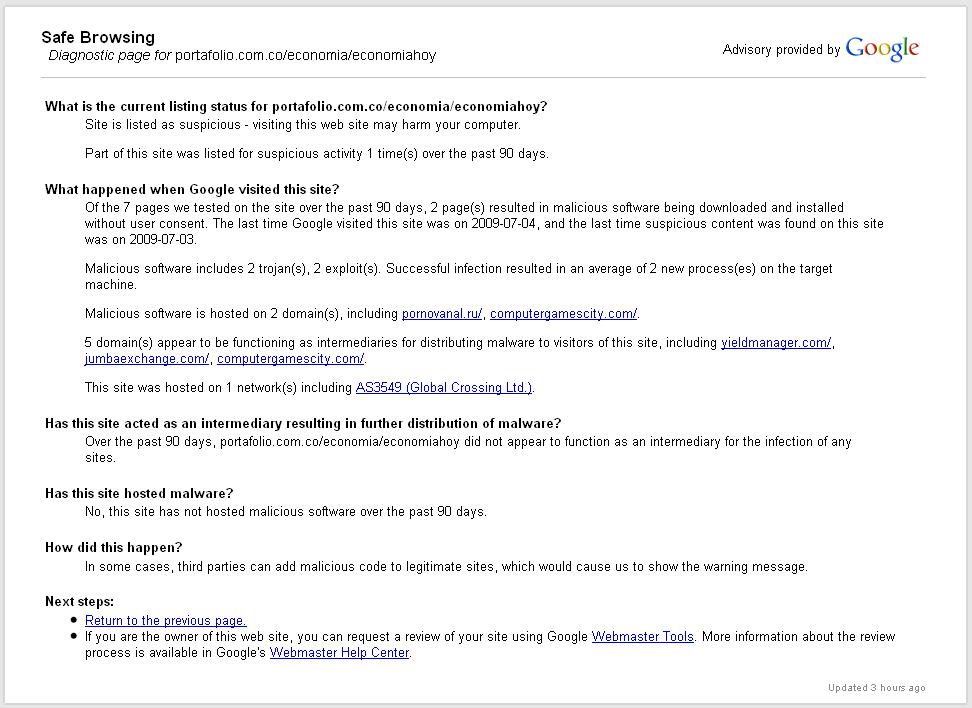Click text 'Site is listed as suspicious'

tap(162, 125)
